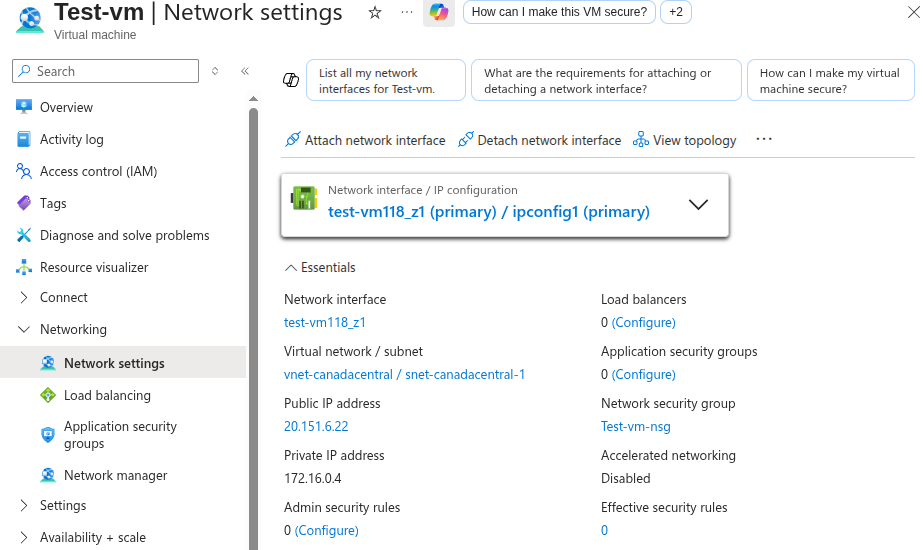Viewport: 923px width, 550px height.
Task: Click the Overview monitor icon
Action: coord(24,107)
